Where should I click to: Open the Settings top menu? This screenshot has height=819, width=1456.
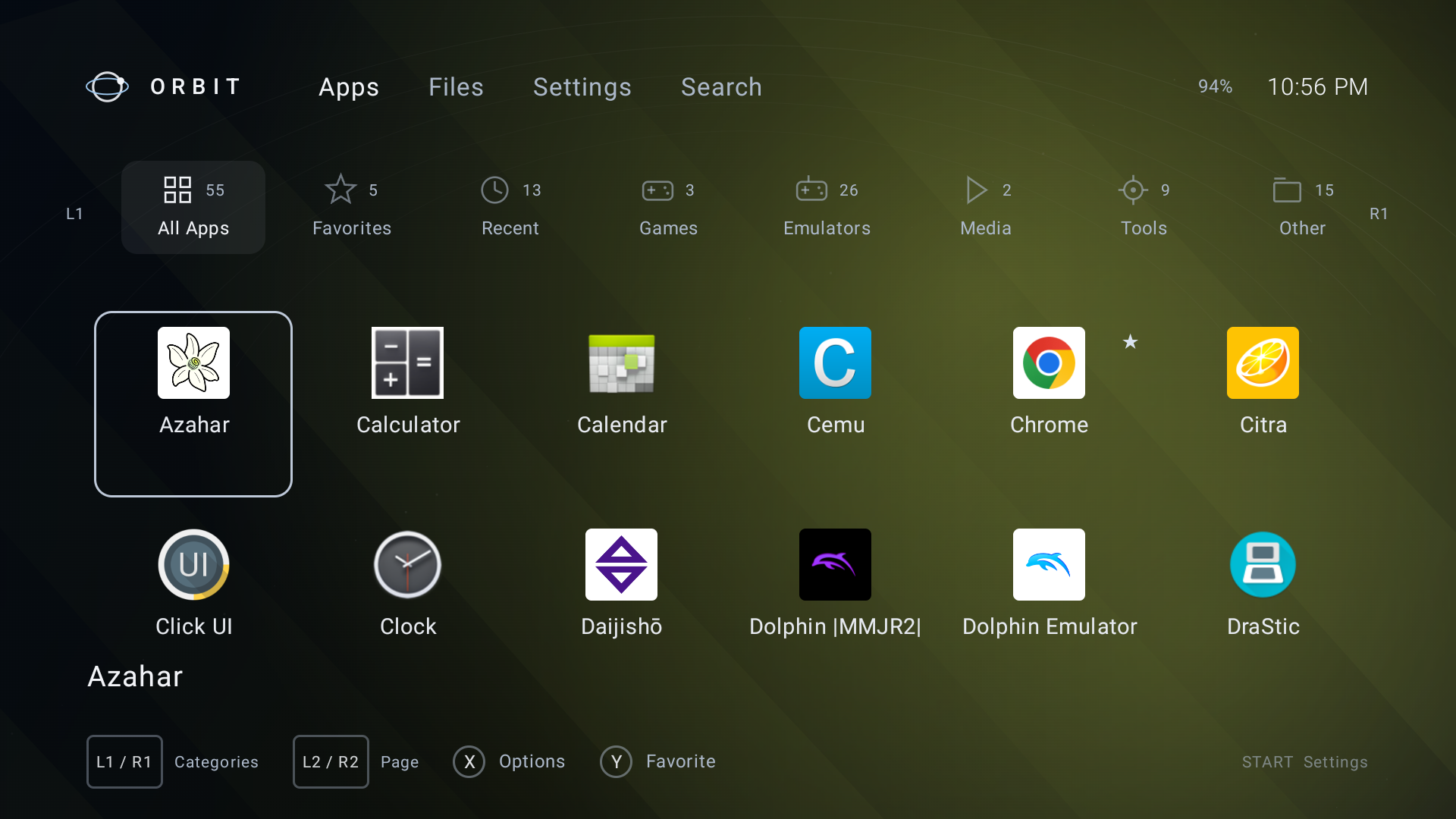[582, 87]
